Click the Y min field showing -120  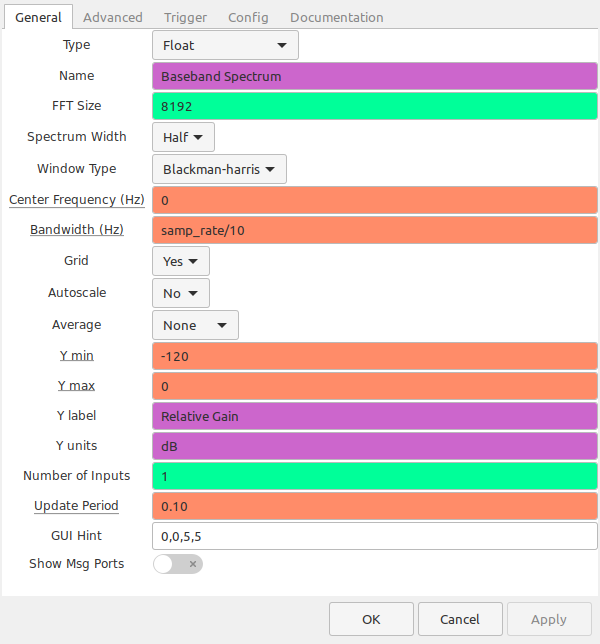coord(375,356)
